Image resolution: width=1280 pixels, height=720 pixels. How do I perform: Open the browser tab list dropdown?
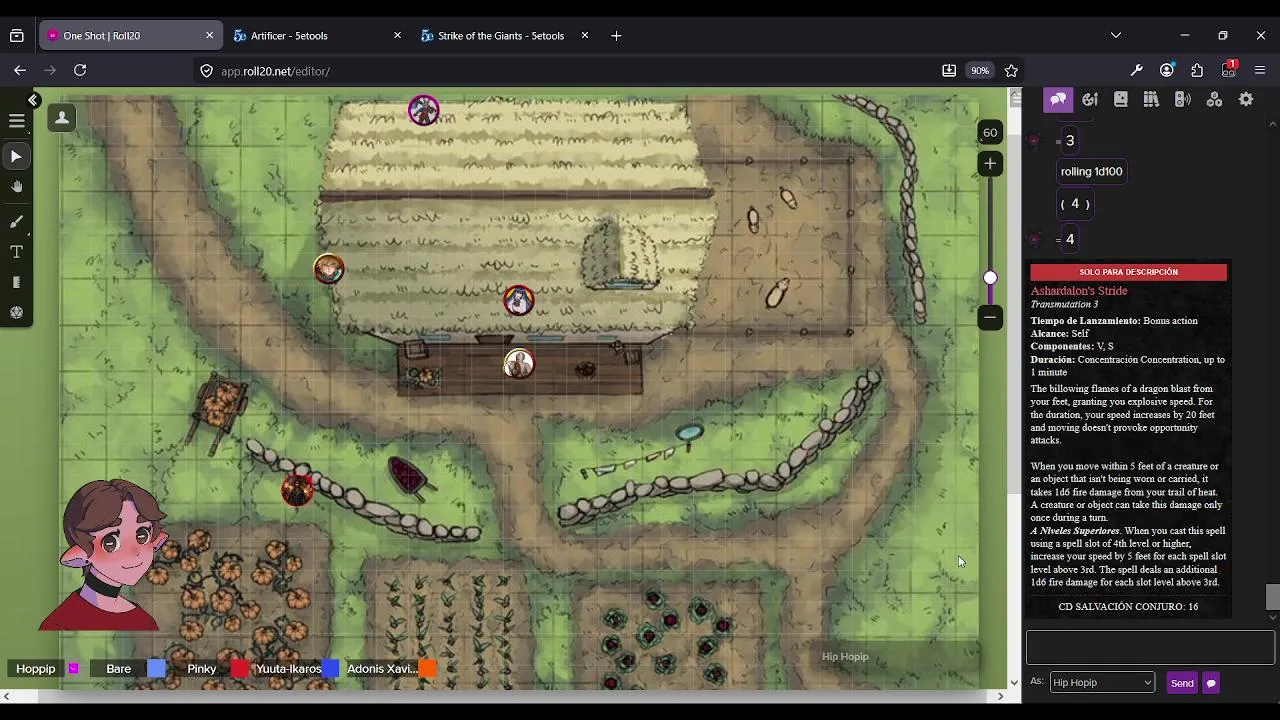tap(1116, 36)
